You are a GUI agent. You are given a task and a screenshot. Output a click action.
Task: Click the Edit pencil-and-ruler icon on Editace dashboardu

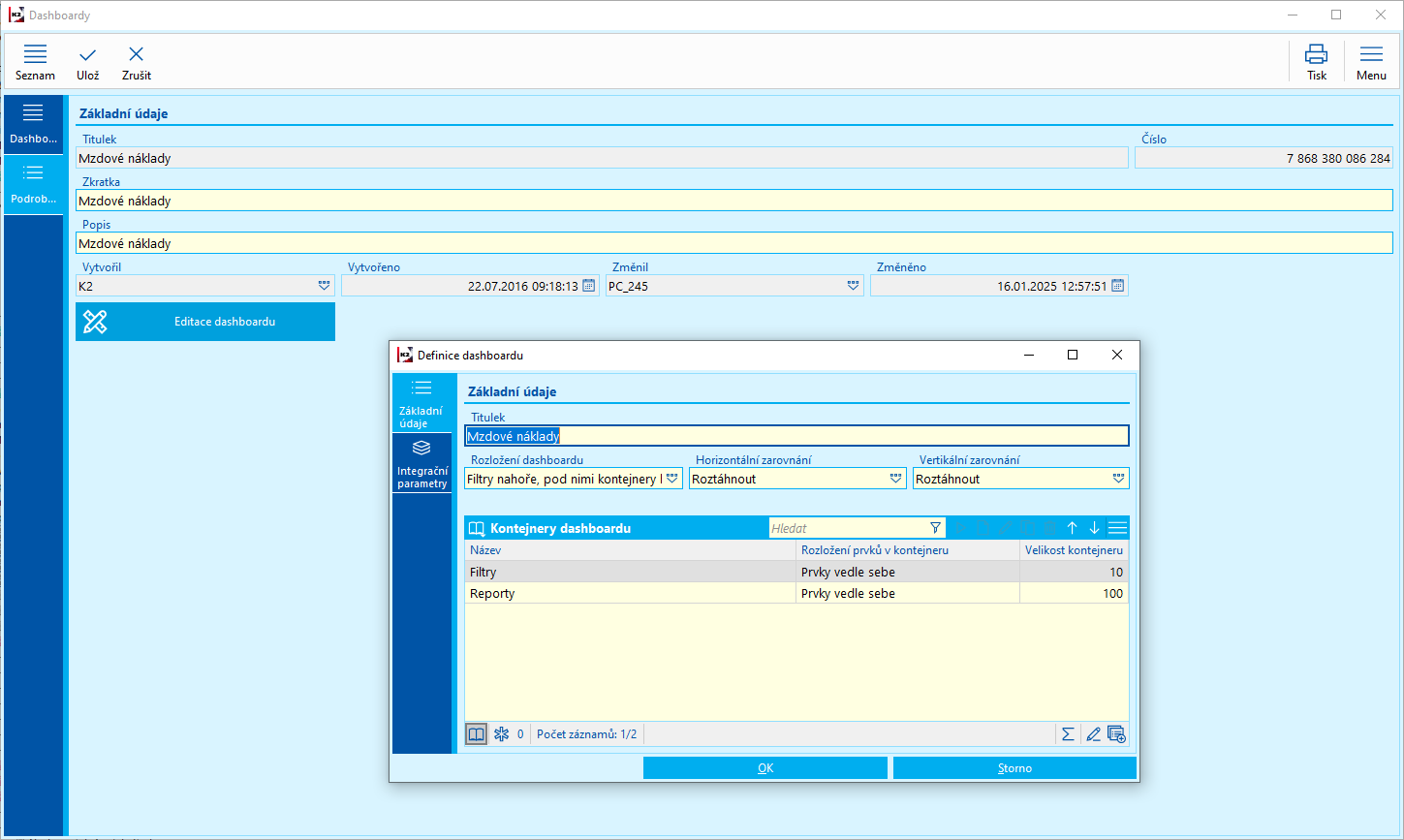(95, 322)
